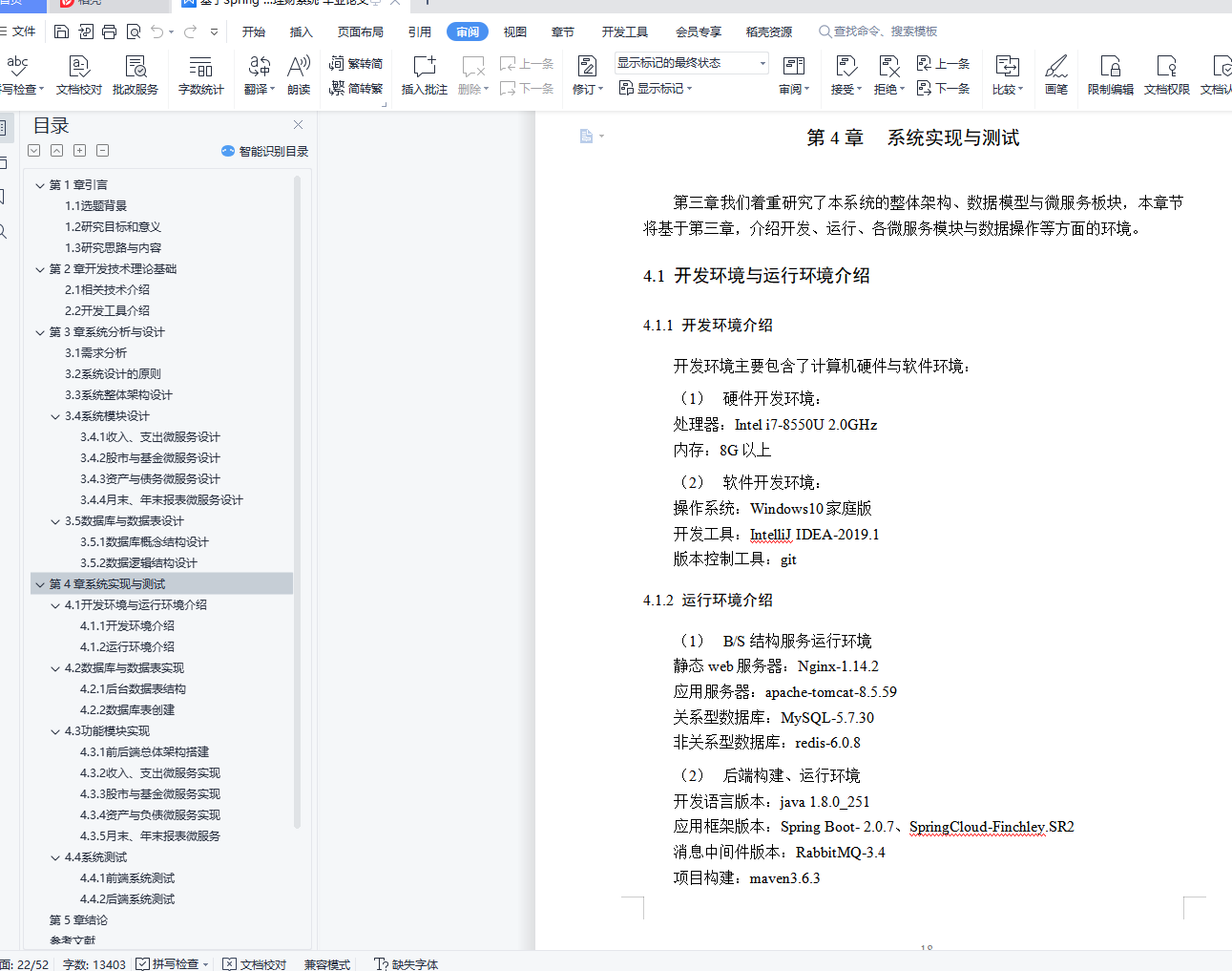Jump to 1.1选题背景 in the outline

coord(95,206)
